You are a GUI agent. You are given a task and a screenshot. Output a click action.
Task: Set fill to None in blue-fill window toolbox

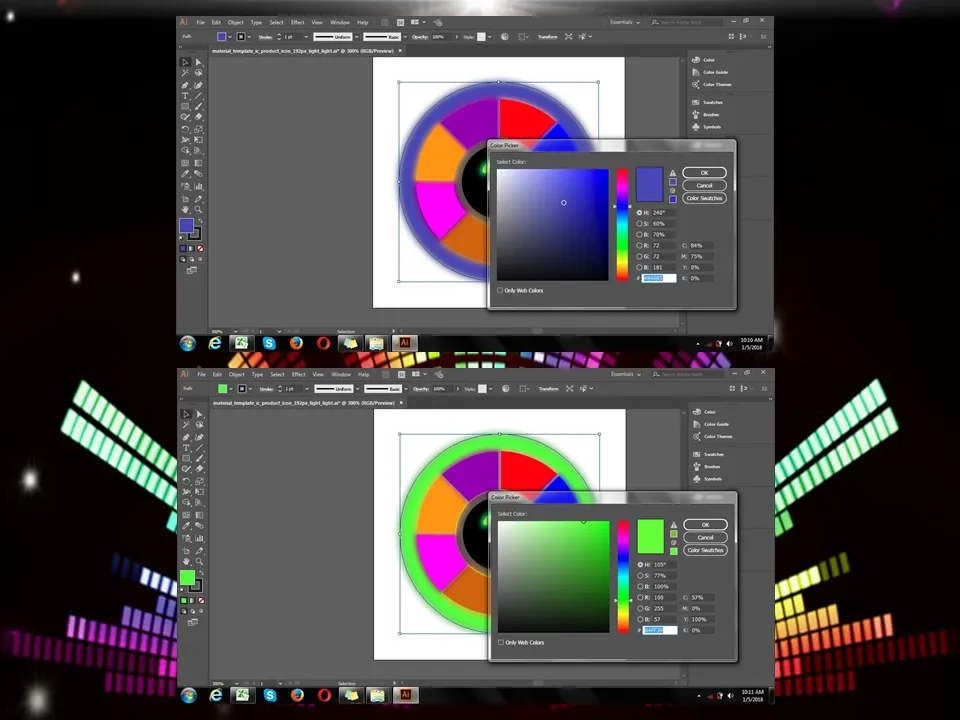tap(200, 249)
